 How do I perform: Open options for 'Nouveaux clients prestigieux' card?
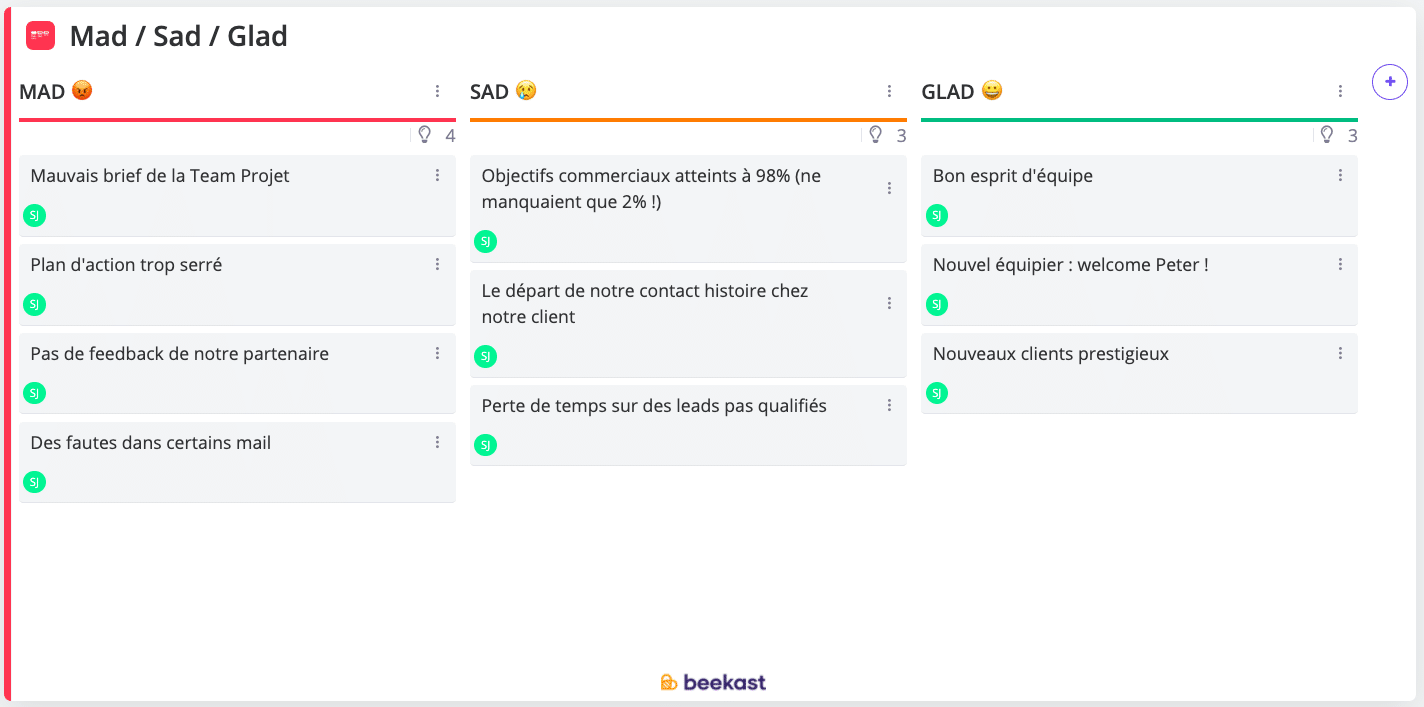[x=1340, y=354]
